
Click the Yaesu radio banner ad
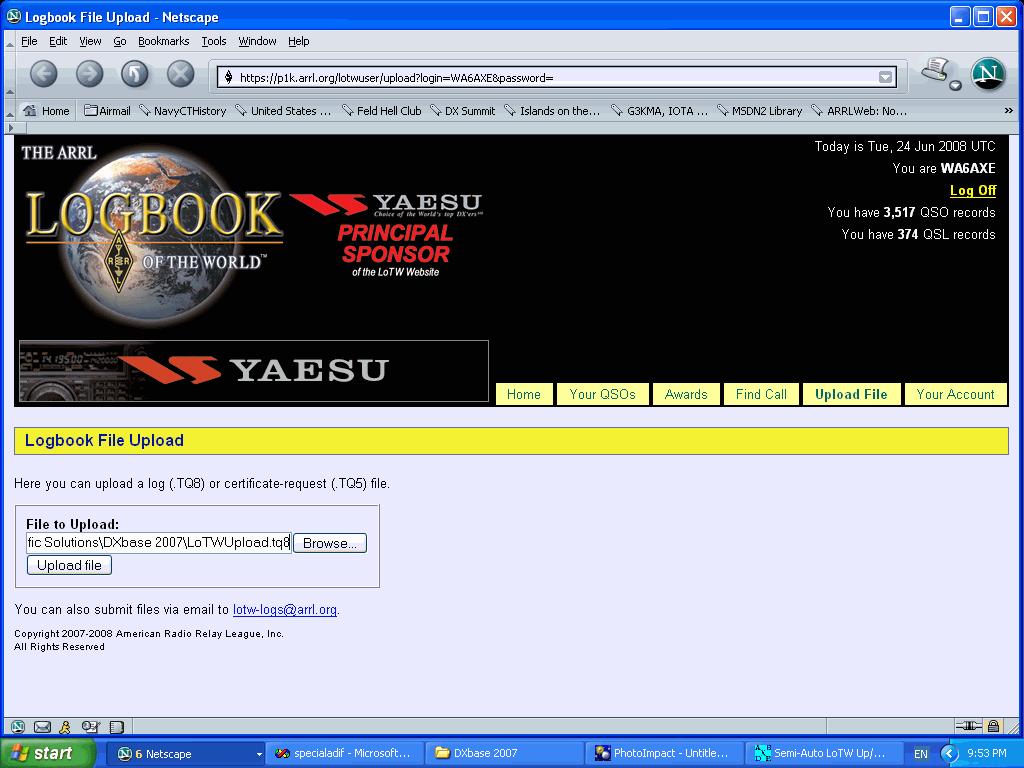(254, 371)
